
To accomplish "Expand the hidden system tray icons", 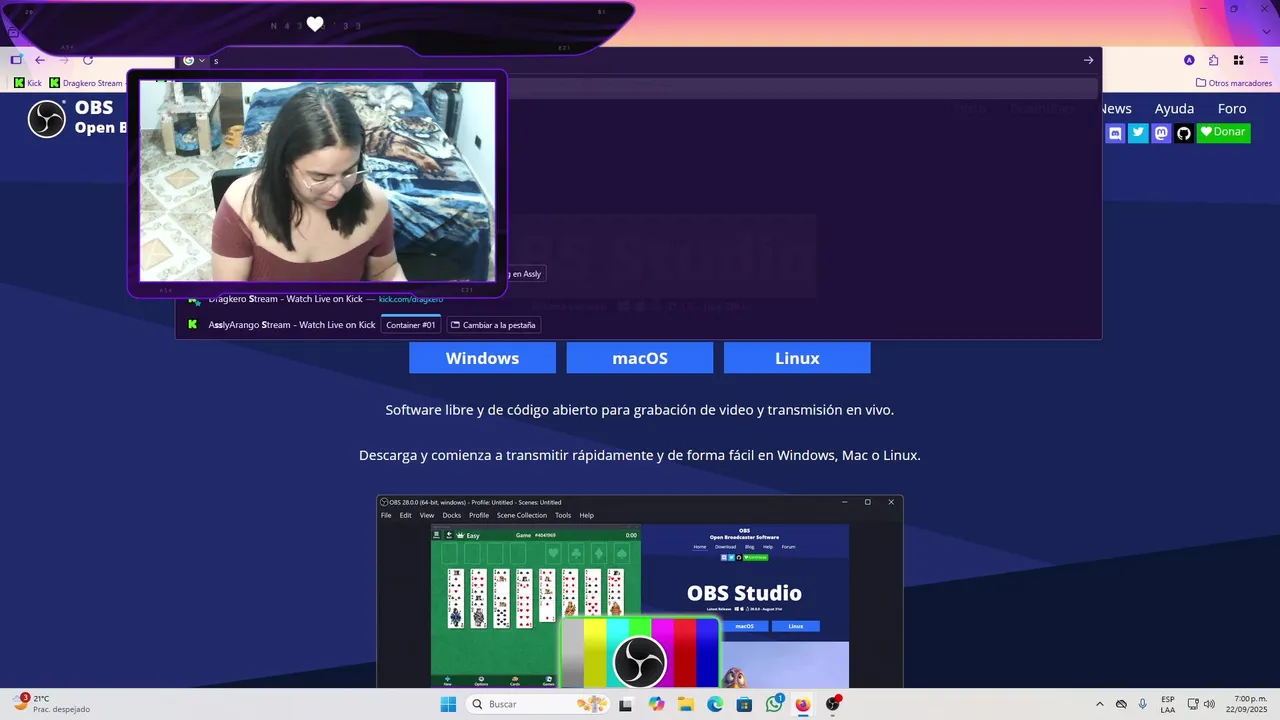I will [x=1100, y=704].
